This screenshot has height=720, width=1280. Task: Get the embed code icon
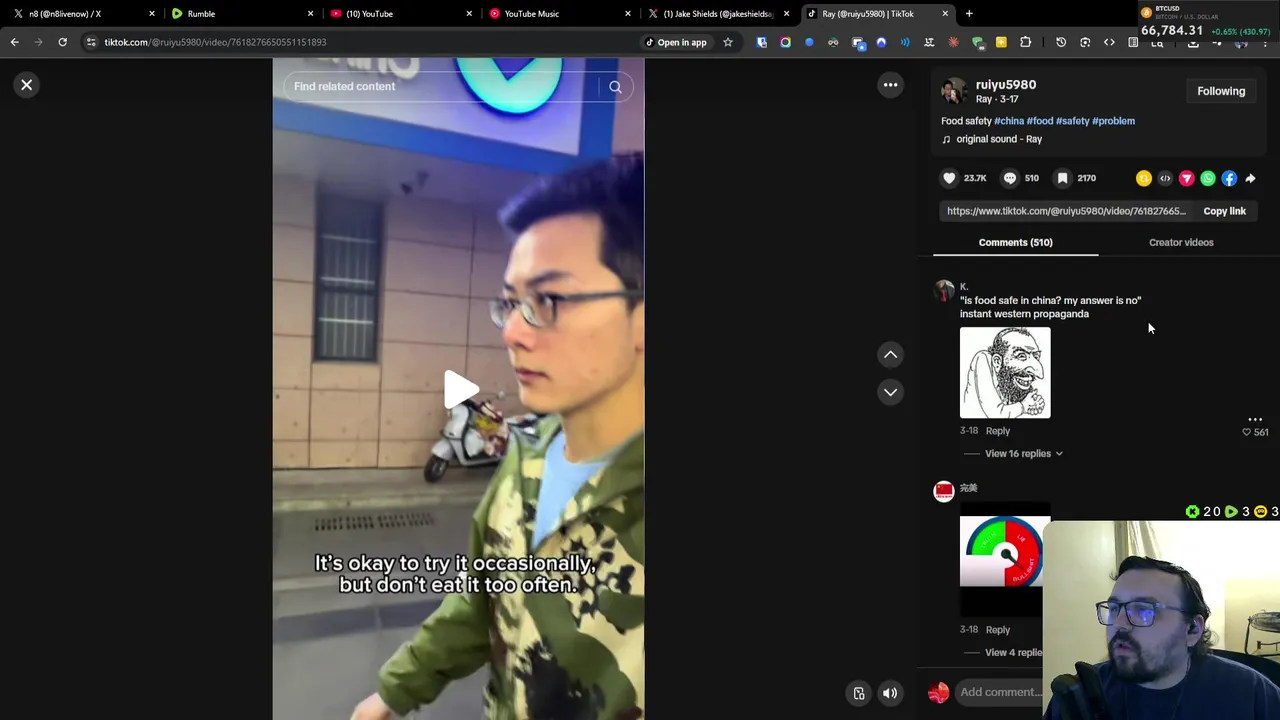[1165, 178]
